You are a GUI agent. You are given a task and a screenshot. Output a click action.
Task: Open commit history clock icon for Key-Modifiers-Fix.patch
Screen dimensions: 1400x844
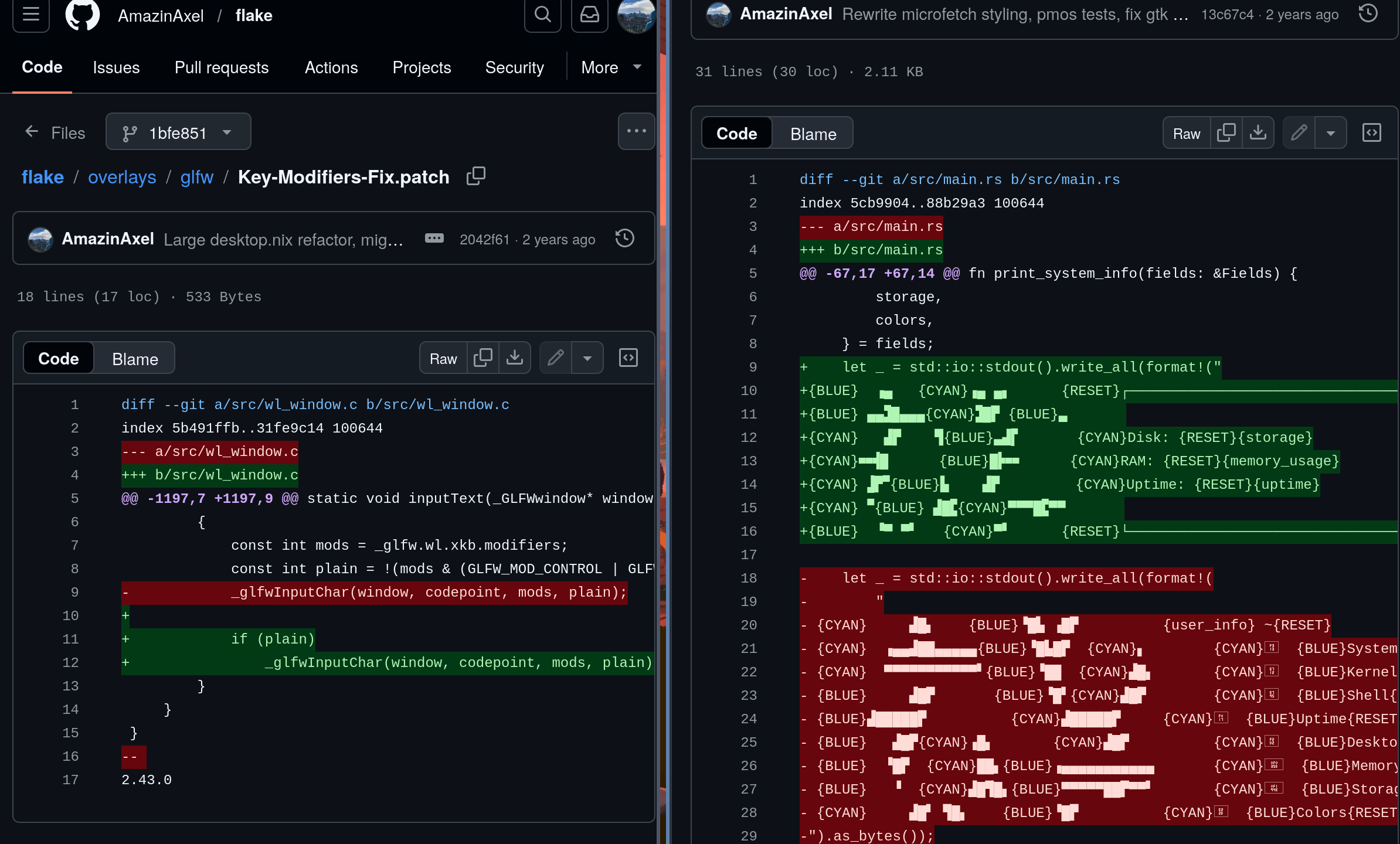[x=624, y=239]
